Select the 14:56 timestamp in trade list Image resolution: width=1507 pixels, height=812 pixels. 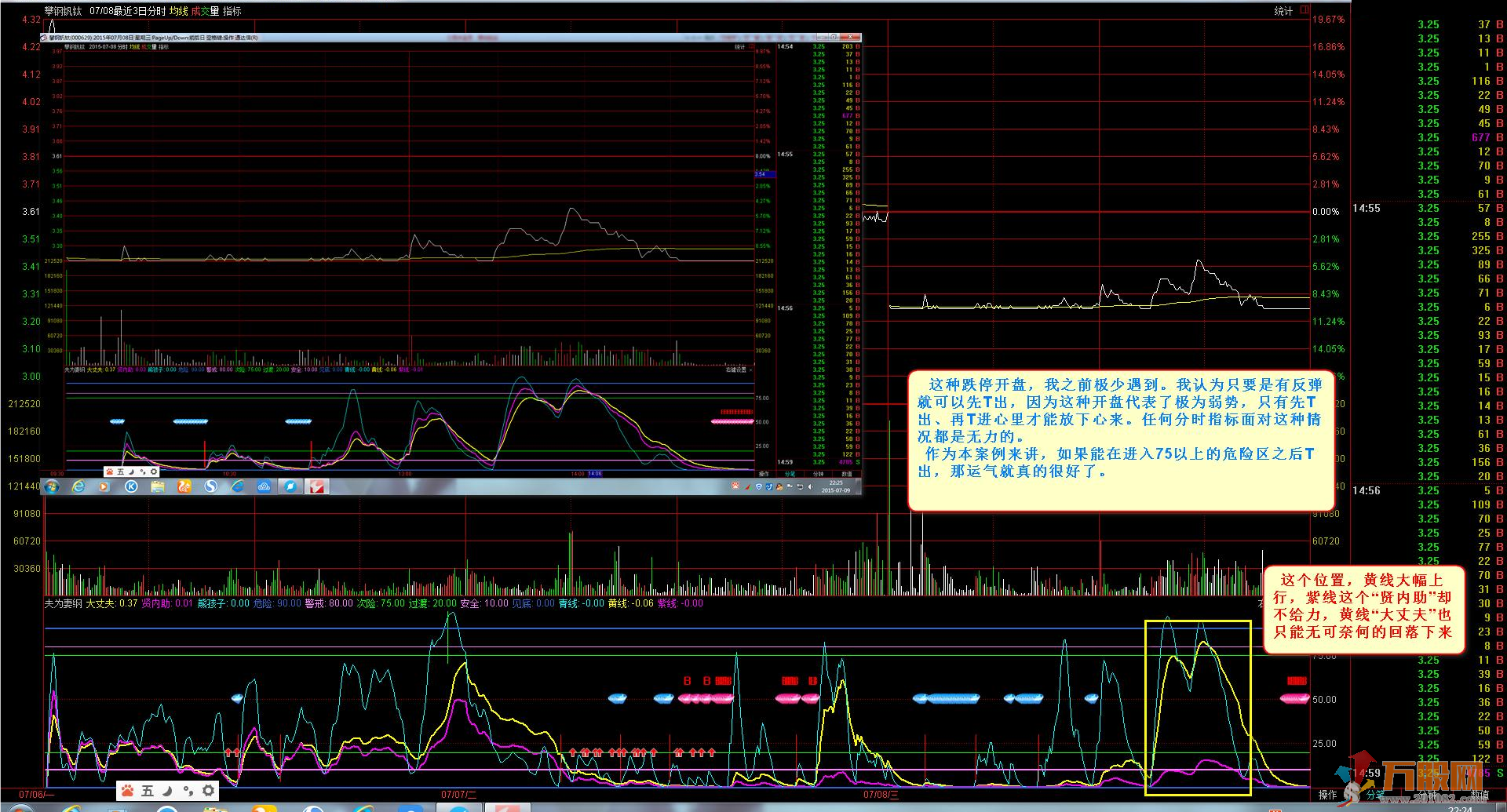[x=1366, y=490]
